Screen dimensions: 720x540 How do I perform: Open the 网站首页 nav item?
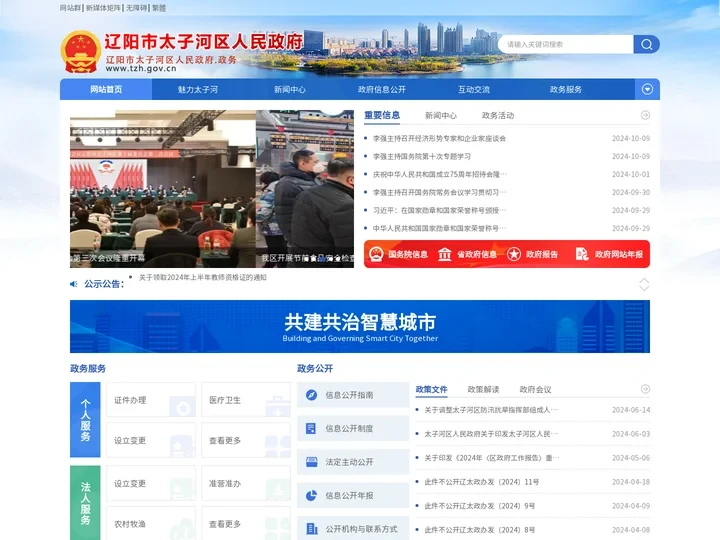coord(106,89)
